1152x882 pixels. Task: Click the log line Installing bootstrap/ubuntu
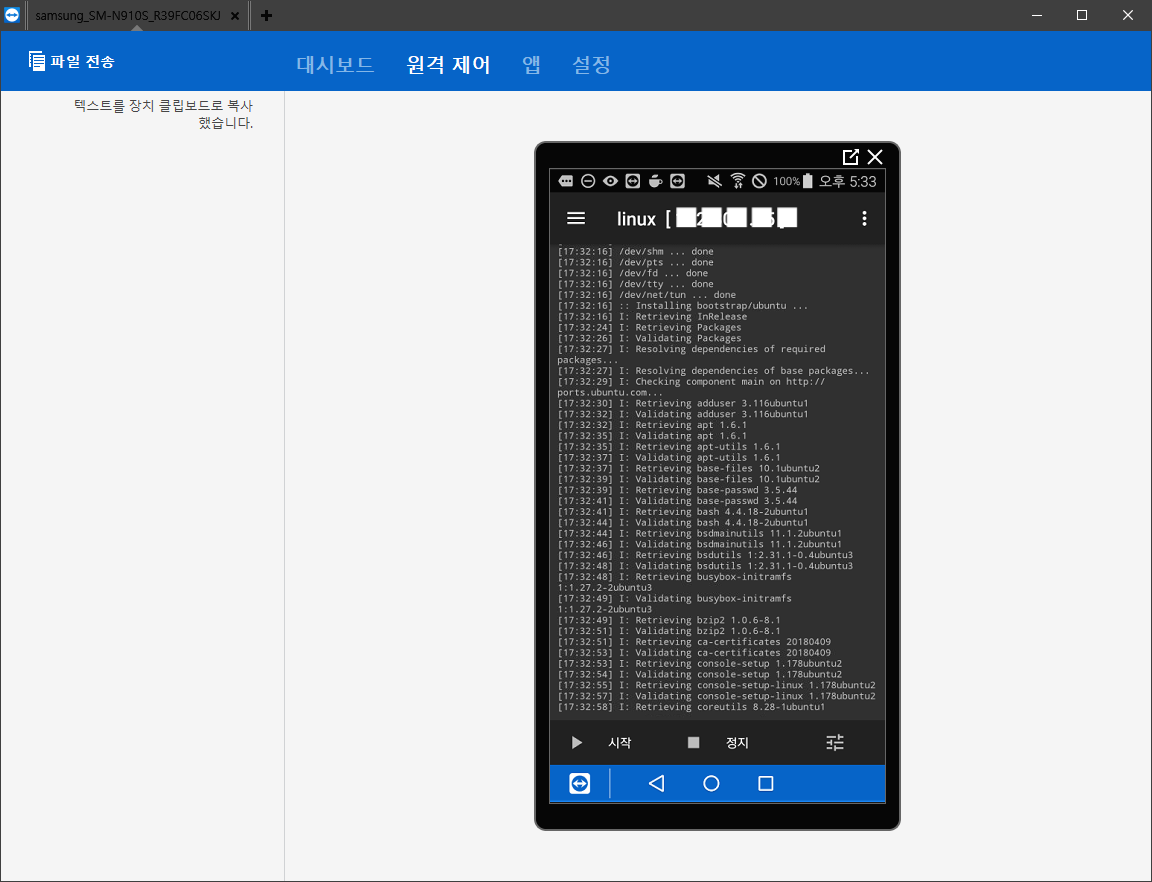coord(683,306)
